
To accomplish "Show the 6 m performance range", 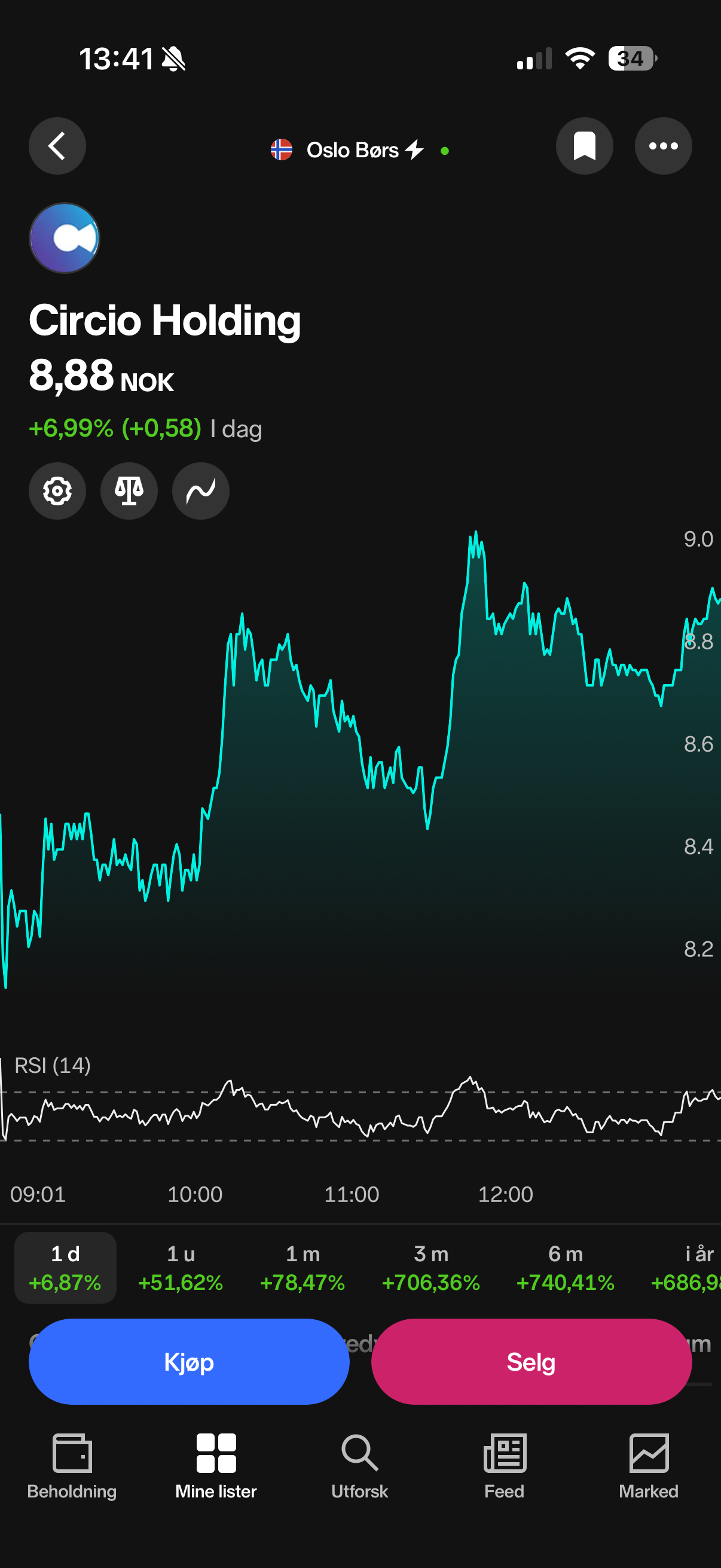I will 565,1268.
